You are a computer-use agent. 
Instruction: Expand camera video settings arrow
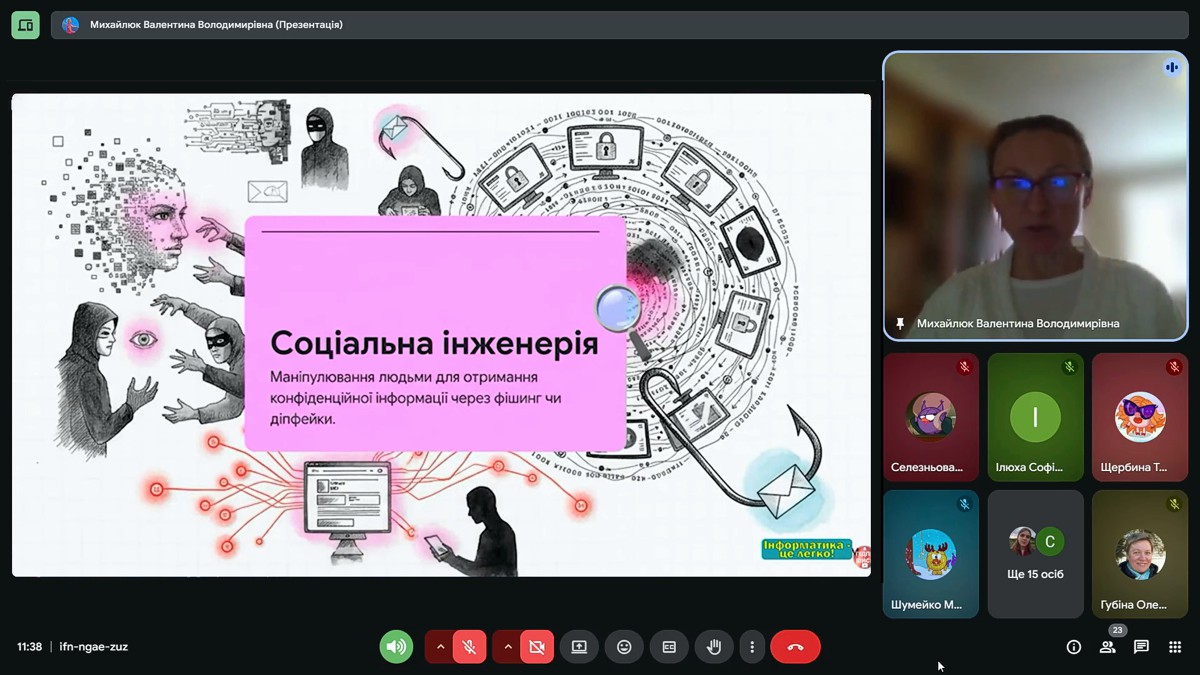coord(508,647)
